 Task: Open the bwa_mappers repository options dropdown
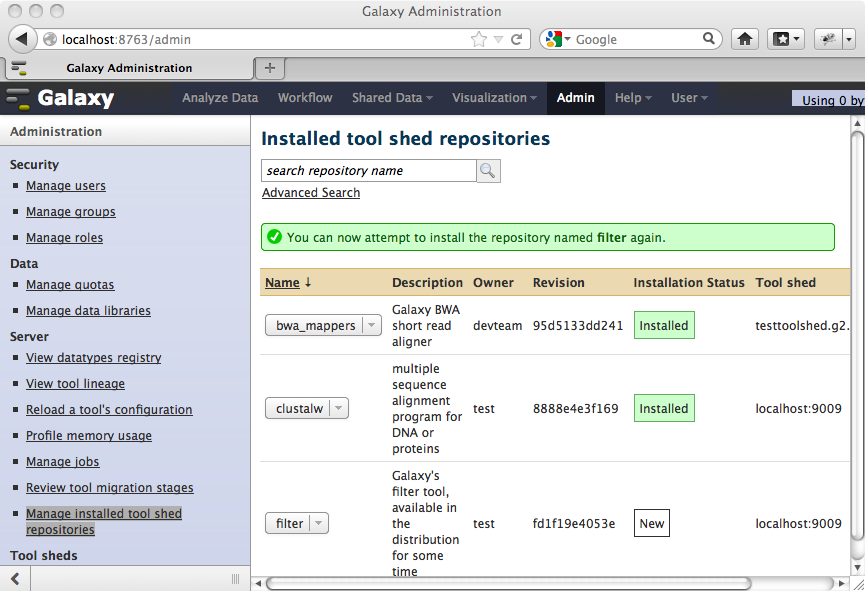372,326
